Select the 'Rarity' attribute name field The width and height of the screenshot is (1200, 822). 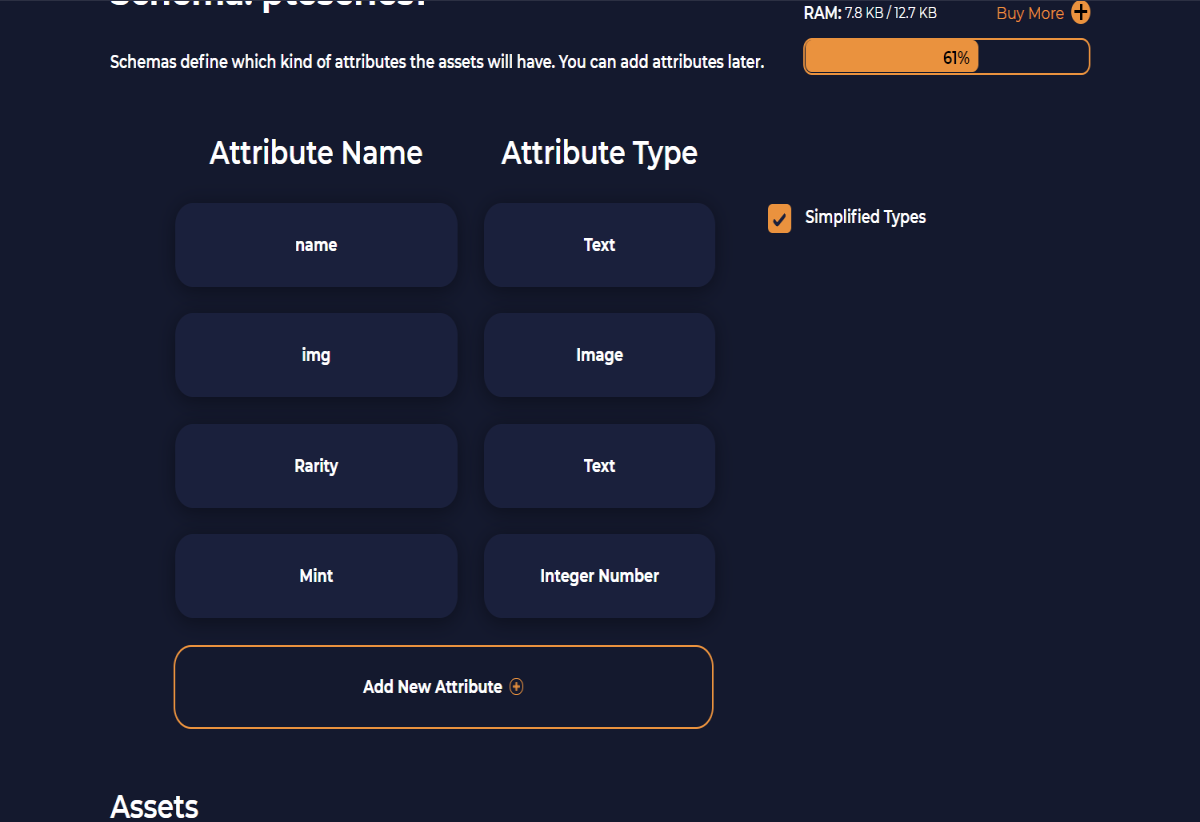coord(316,466)
